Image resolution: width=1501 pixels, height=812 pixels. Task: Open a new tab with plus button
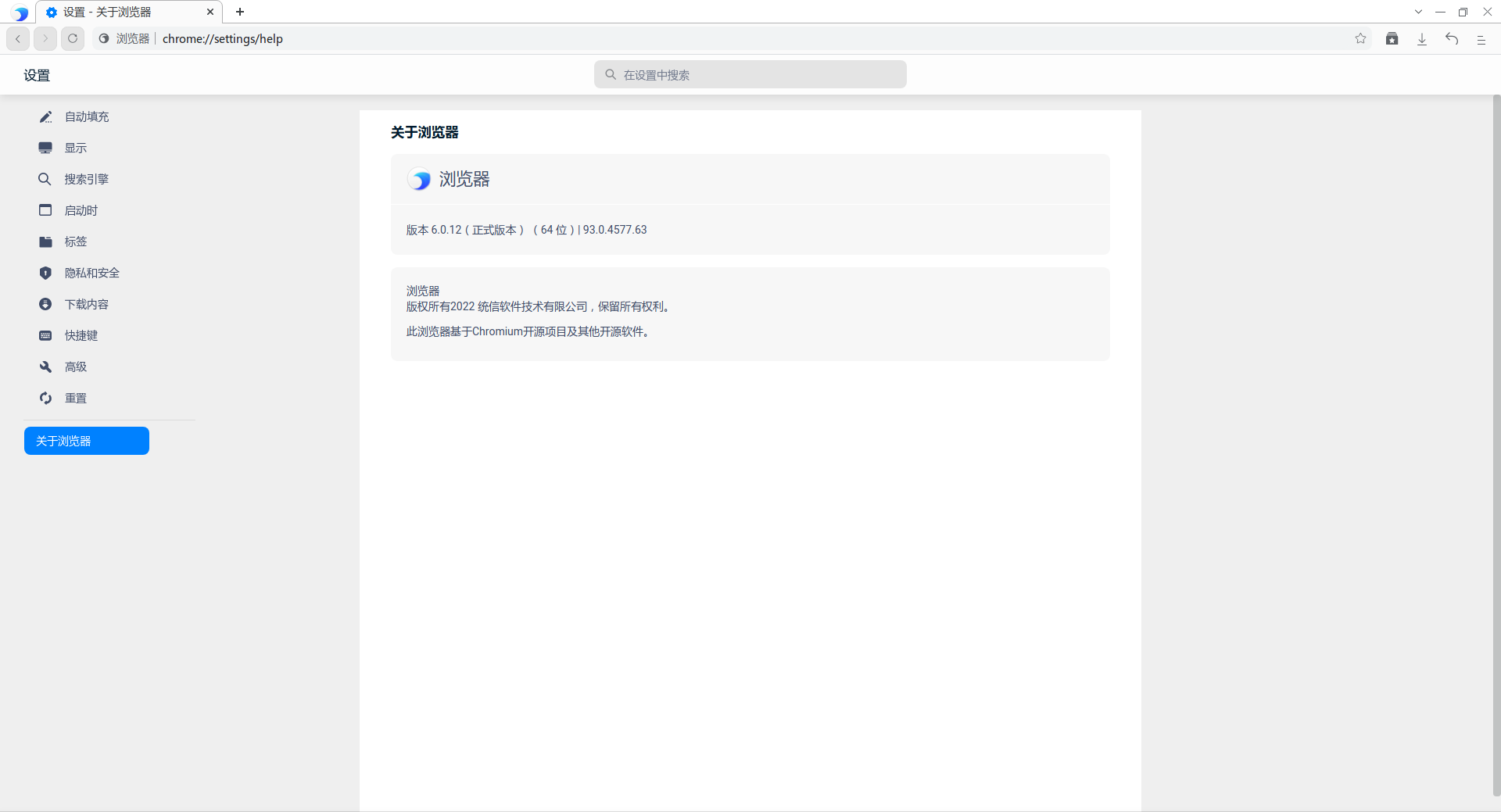tap(240, 12)
